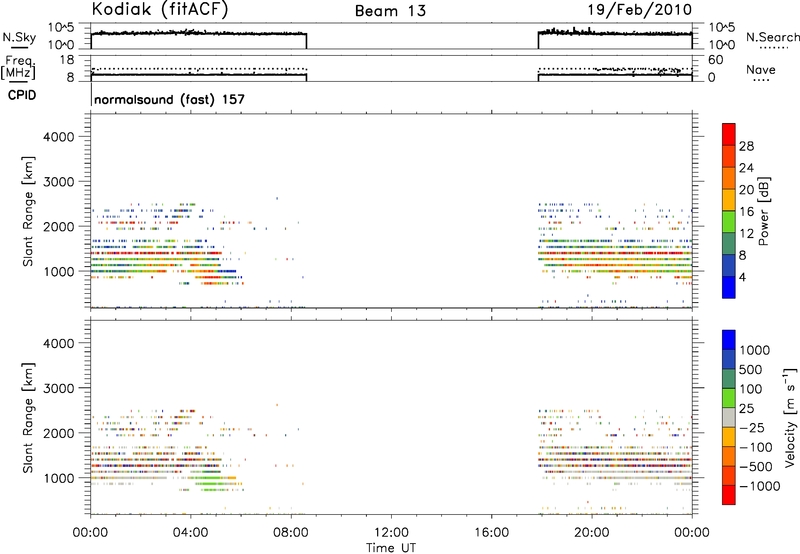Click the "04:00" time tick label
The height and width of the screenshot is (554, 800).
(x=190, y=533)
